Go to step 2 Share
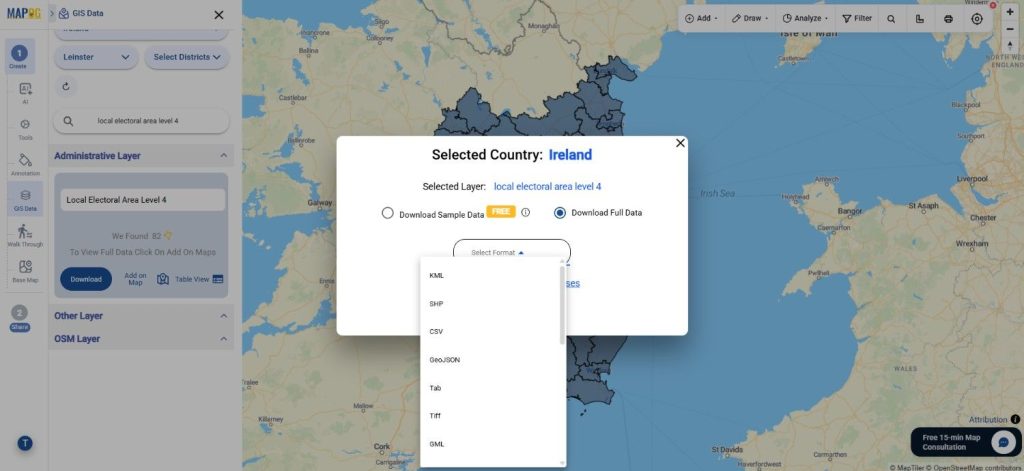The width and height of the screenshot is (1024, 471). coord(19,318)
